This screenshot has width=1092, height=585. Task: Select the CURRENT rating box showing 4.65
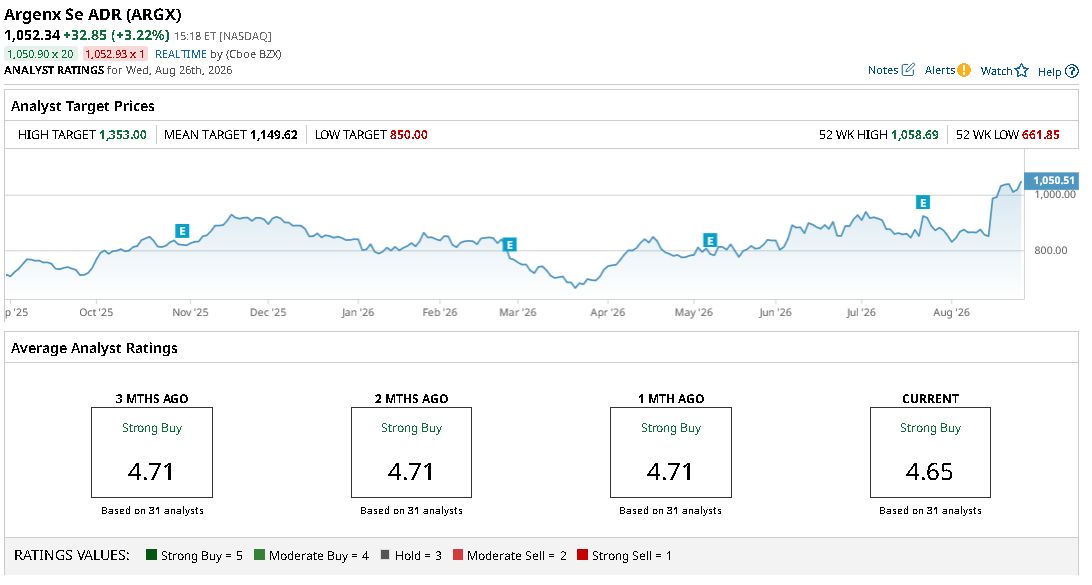point(930,453)
